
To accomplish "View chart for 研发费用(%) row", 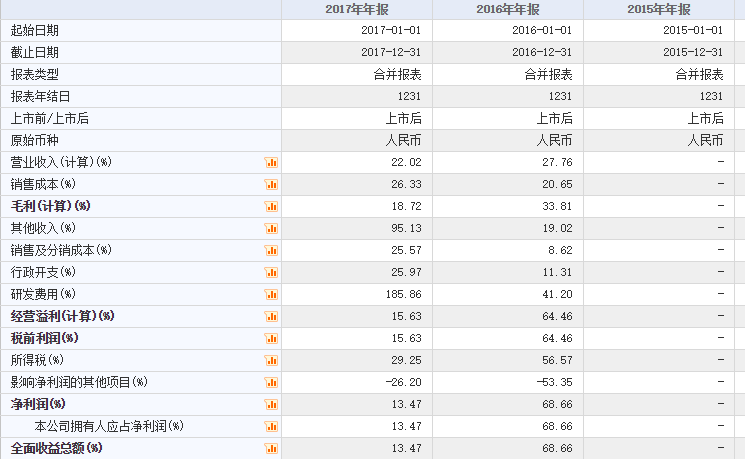I will click(271, 295).
